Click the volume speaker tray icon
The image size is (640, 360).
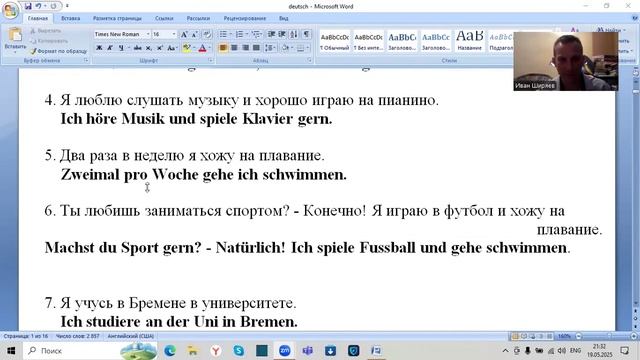(562, 351)
